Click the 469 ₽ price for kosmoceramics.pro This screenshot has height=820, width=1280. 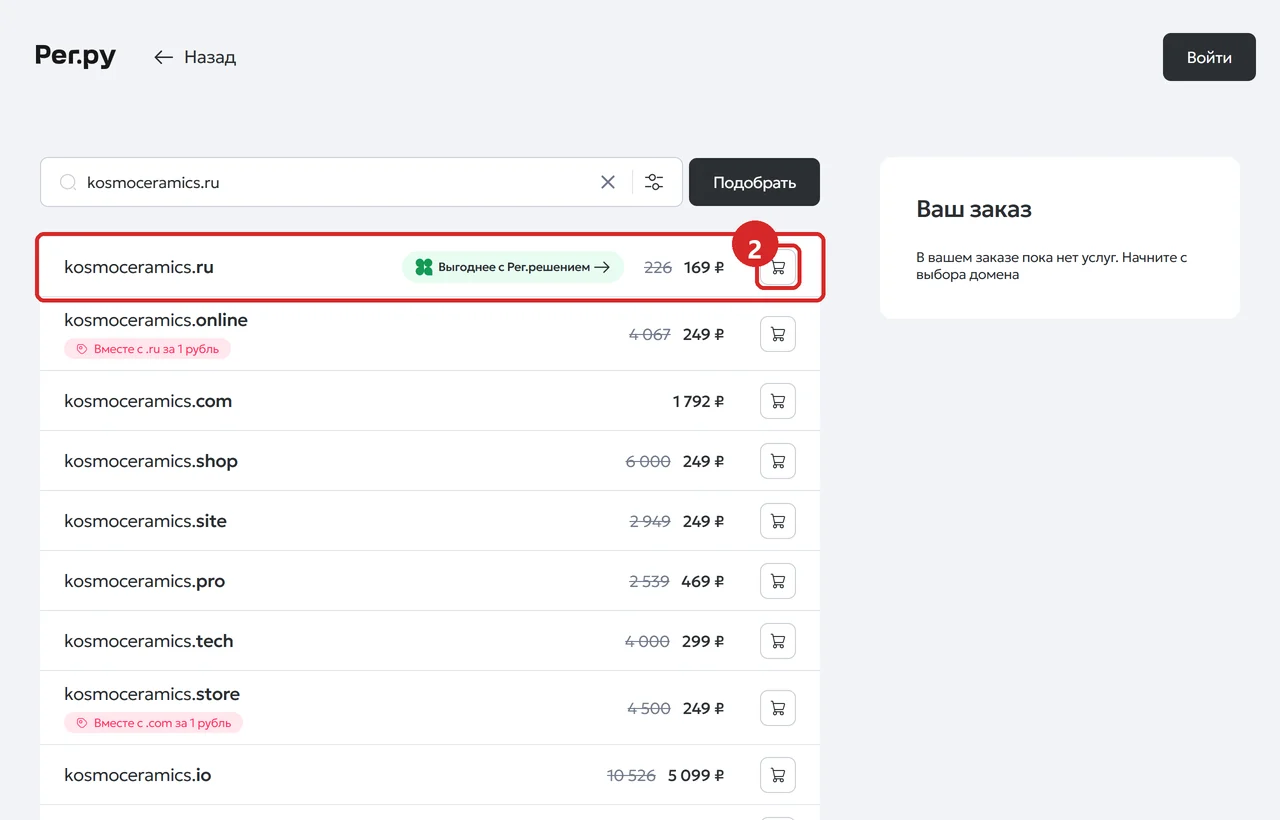pyautogui.click(x=703, y=581)
